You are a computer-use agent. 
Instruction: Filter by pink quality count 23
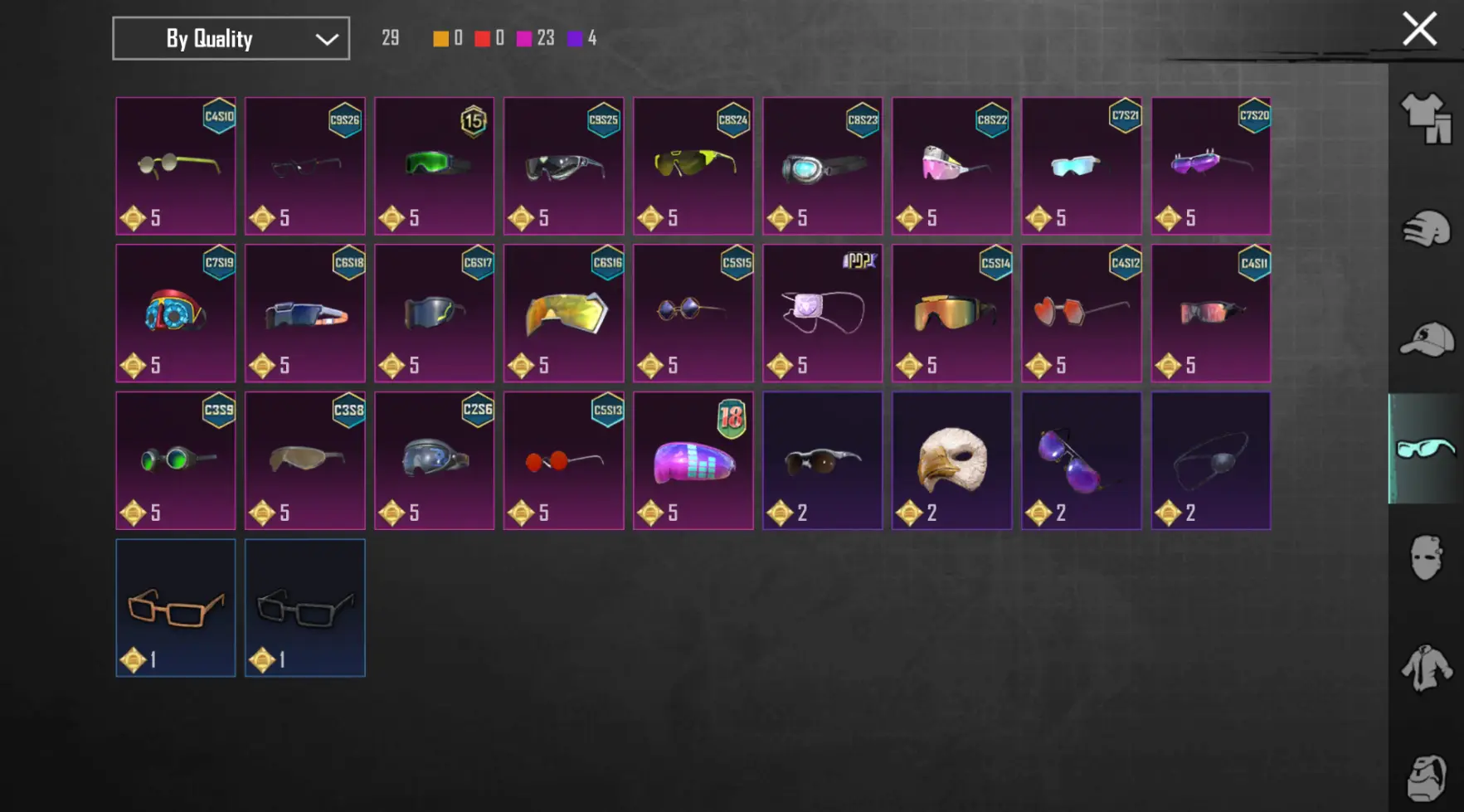(536, 38)
